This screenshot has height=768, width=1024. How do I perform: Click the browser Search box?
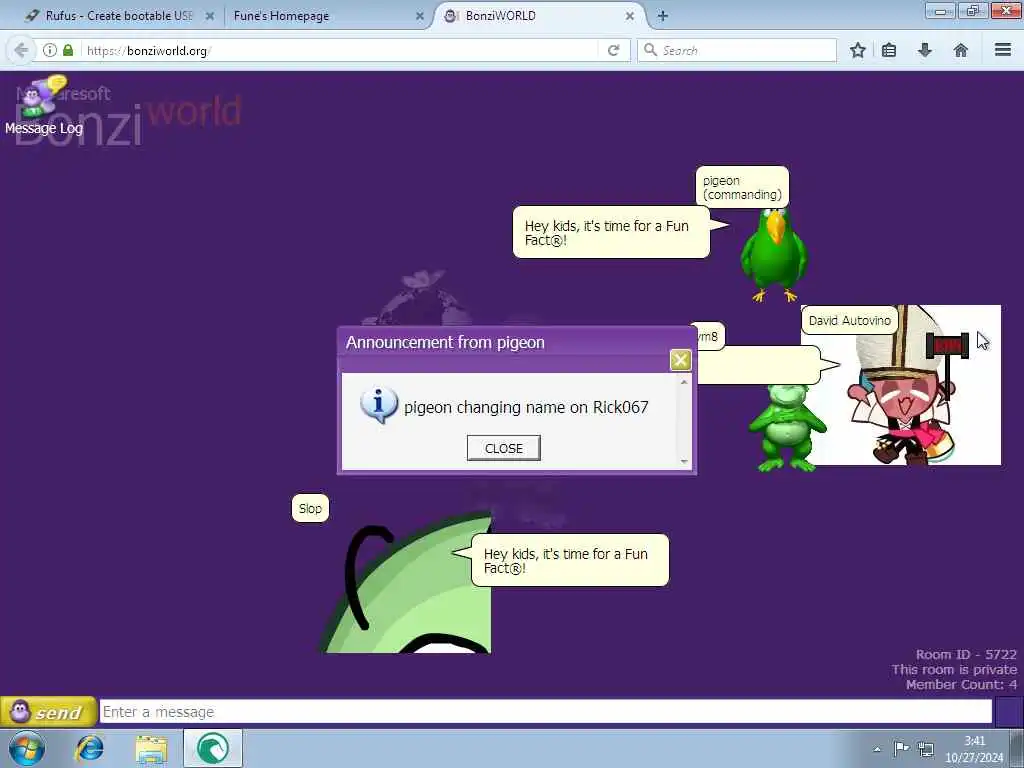[737, 50]
